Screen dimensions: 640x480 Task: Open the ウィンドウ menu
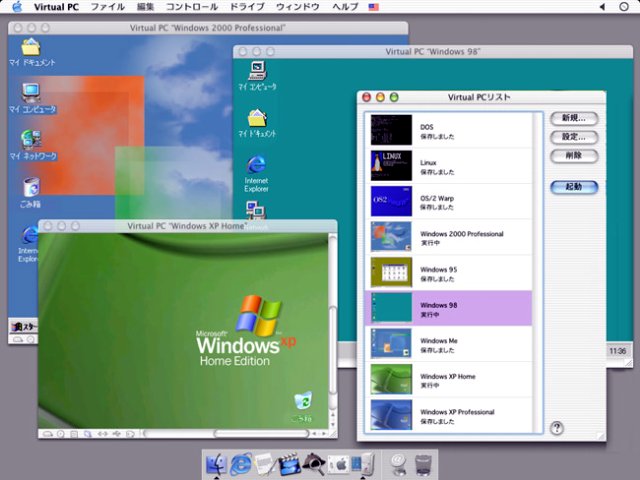pos(297,7)
